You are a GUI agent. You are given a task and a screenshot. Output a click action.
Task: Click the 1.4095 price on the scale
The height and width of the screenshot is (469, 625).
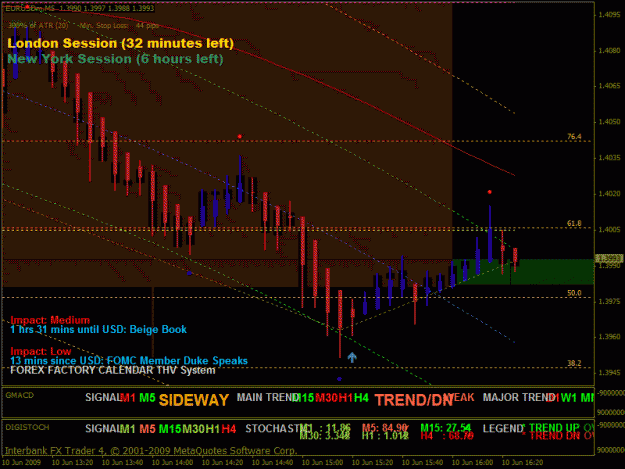pos(609,15)
